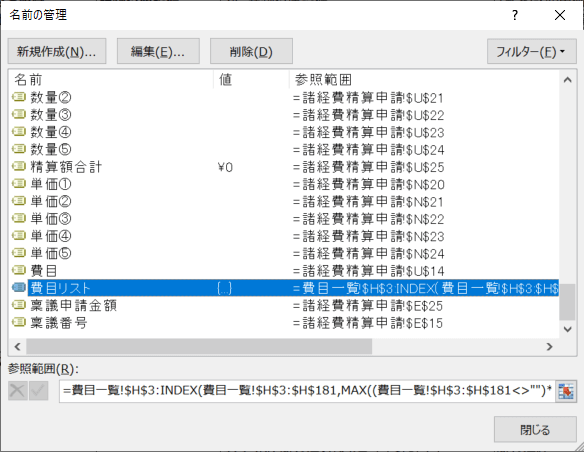Select the 数量③ name row
This screenshot has height=452, width=584.
coord(284,115)
